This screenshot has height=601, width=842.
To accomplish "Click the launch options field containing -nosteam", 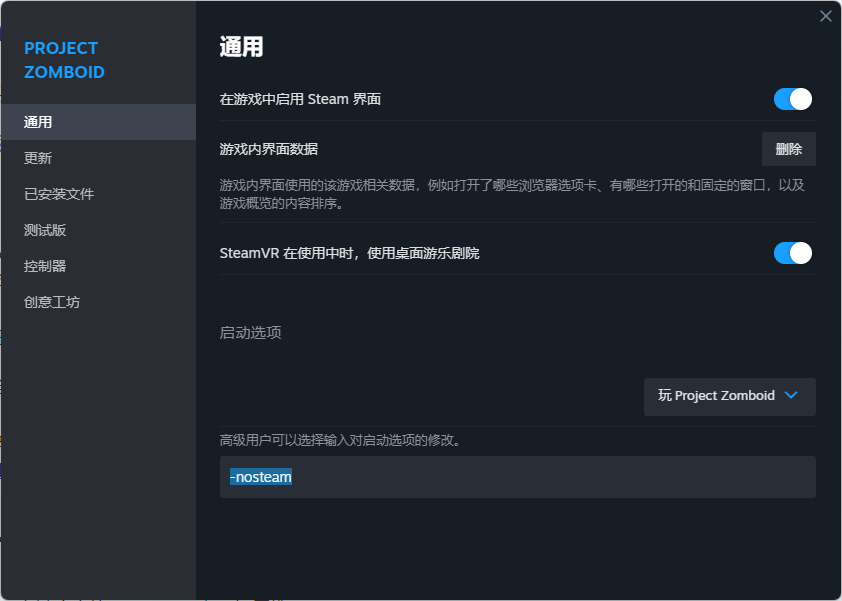I will 518,477.
